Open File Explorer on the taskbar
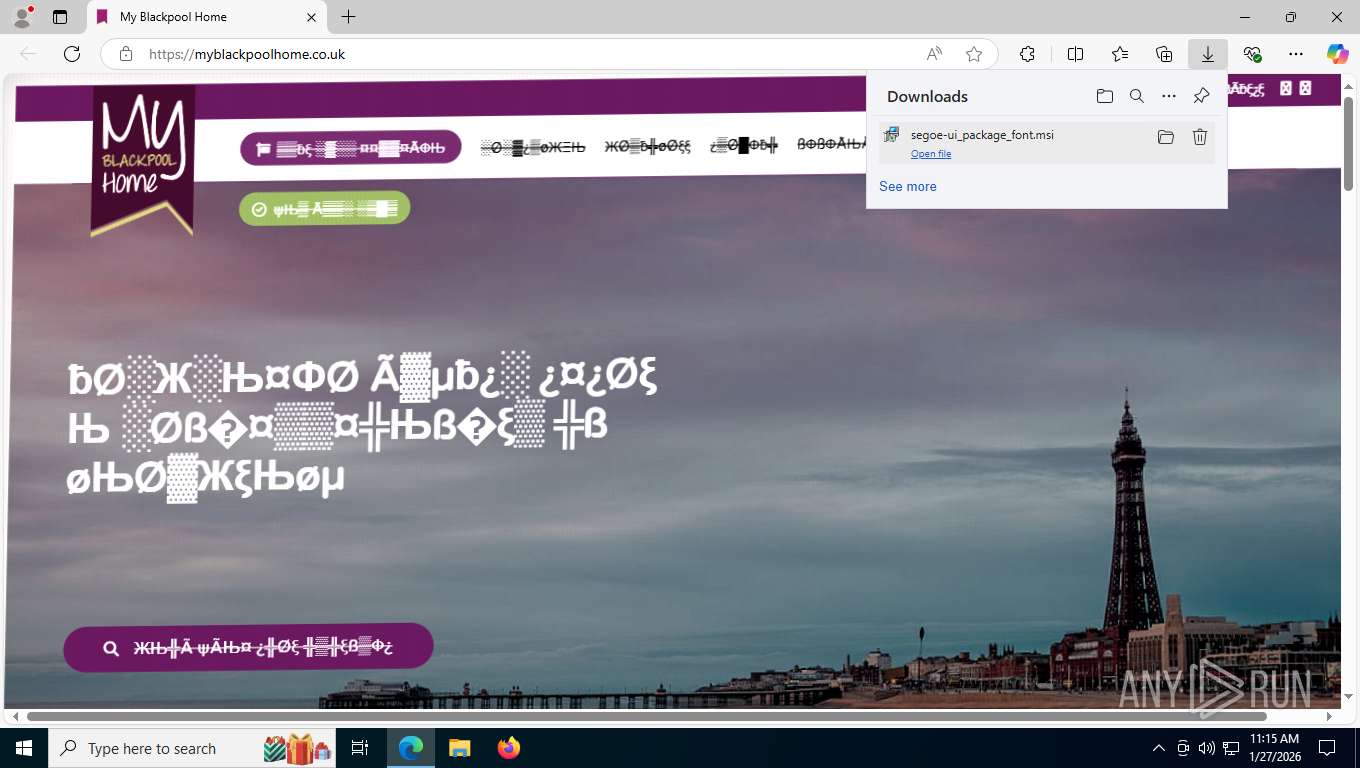 459,748
